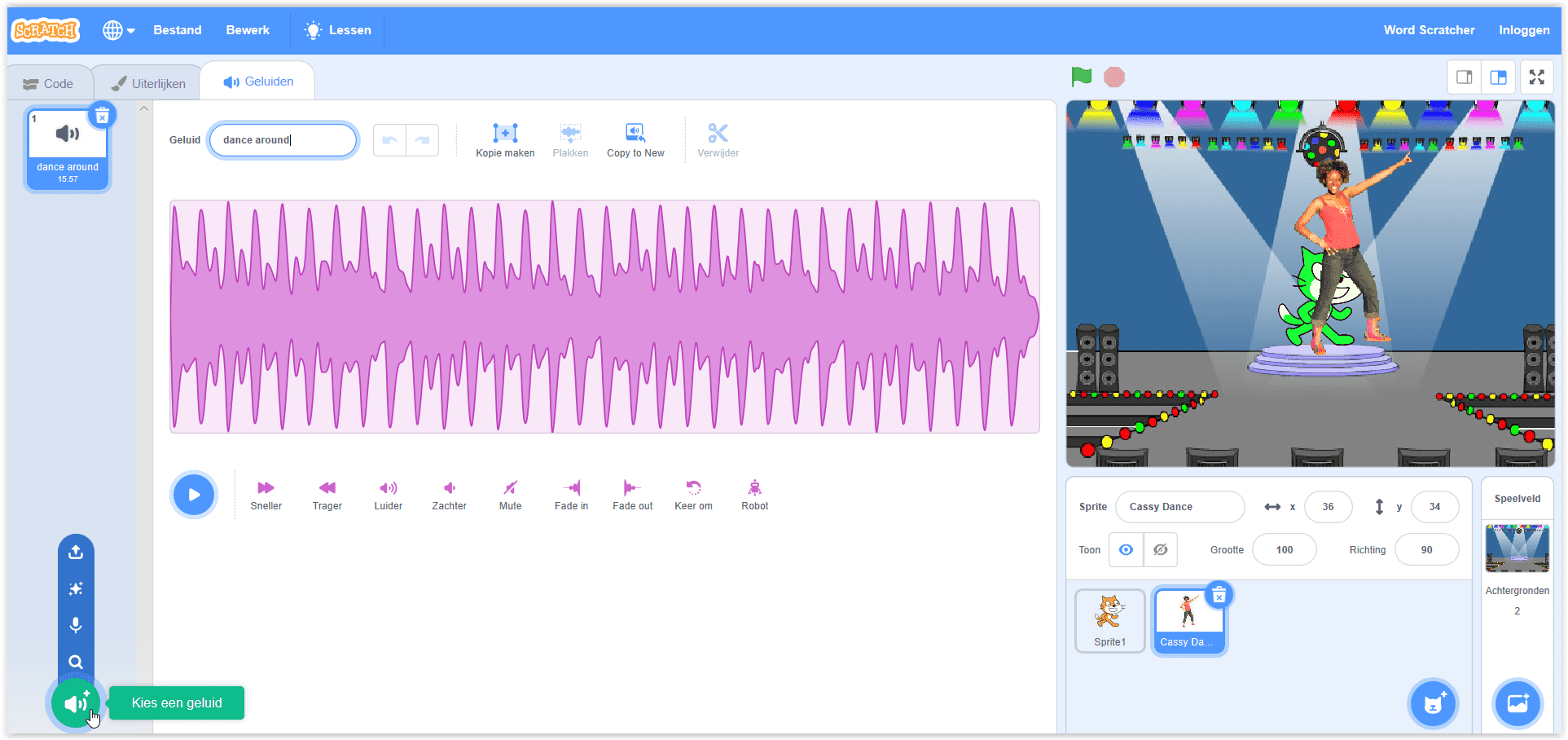The height and width of the screenshot is (740, 1568).
Task: Show the sprite with eye toggle
Action: coord(1126,550)
